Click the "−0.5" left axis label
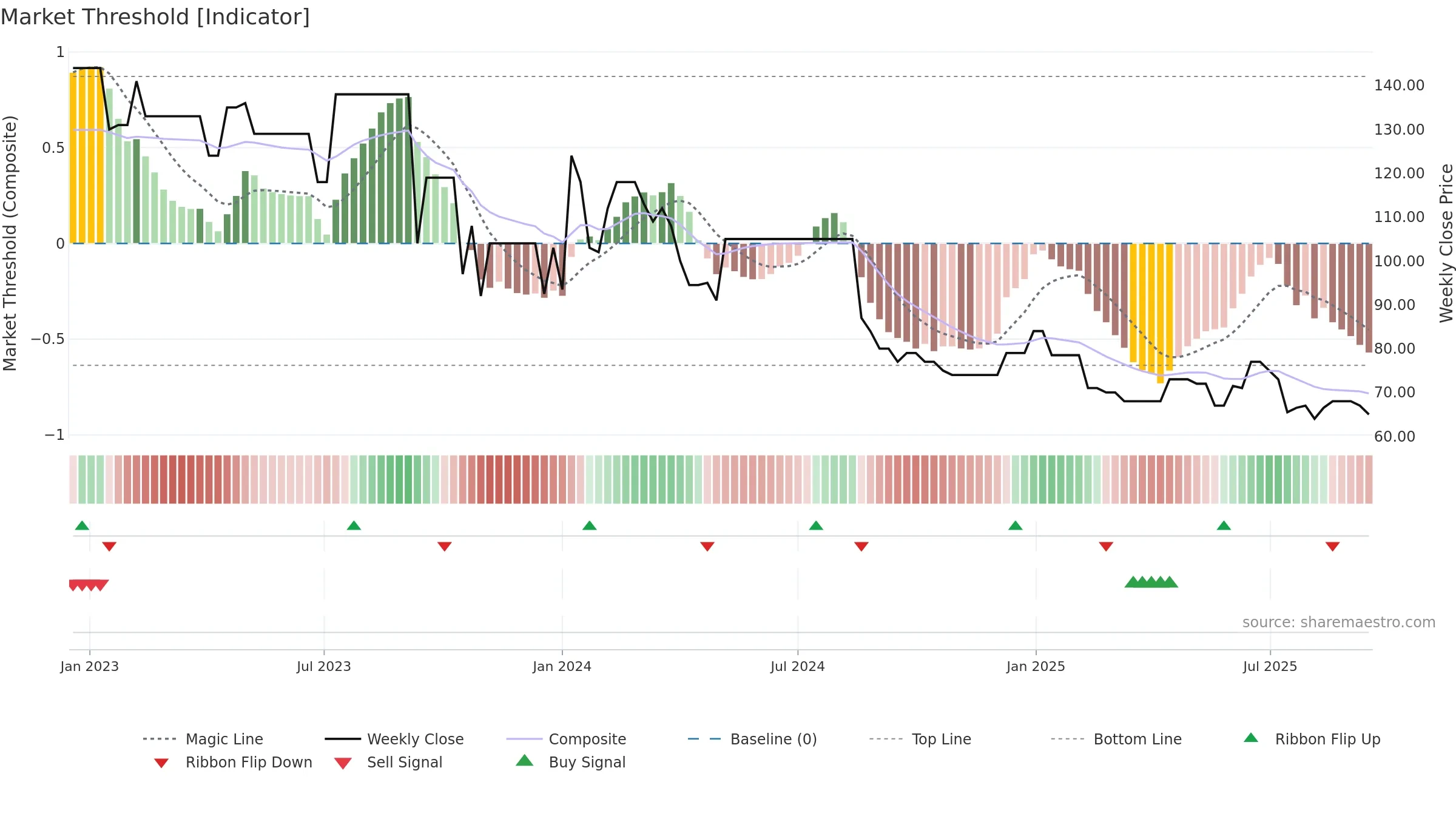 pyautogui.click(x=47, y=339)
